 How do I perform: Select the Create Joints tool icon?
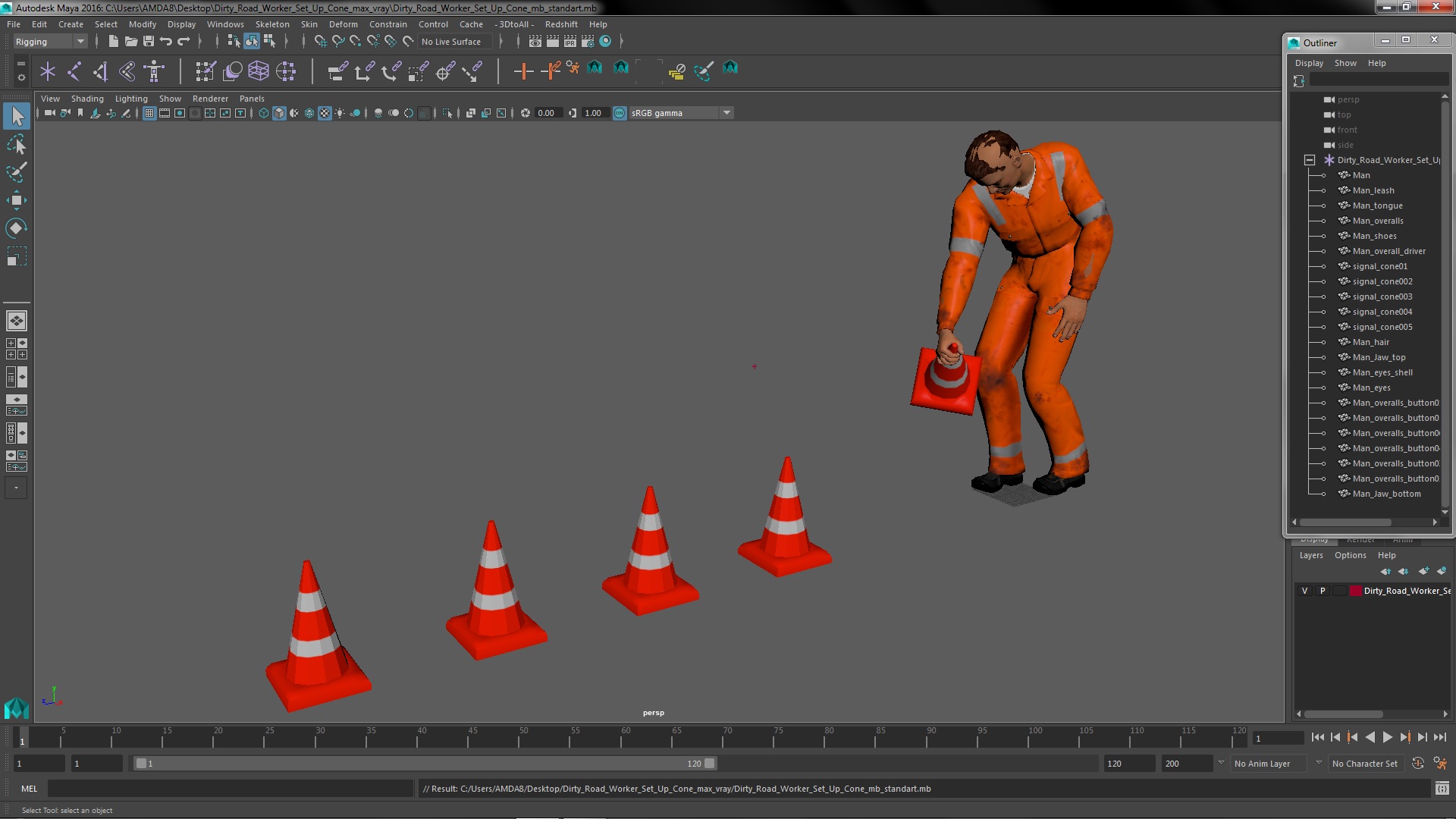pyautogui.click(x=74, y=71)
